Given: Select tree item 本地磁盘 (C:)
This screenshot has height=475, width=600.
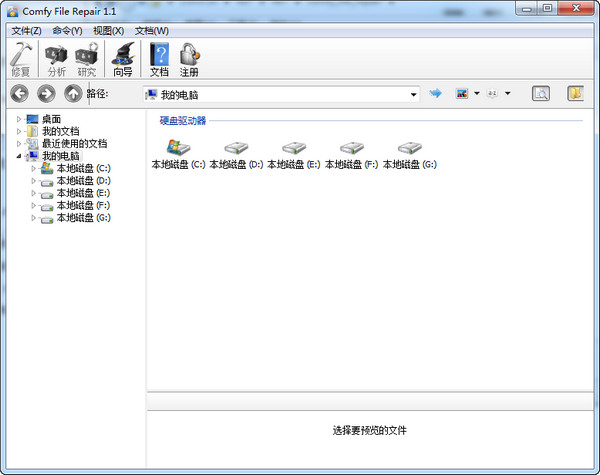Looking at the screenshot, I should click(x=83, y=168).
